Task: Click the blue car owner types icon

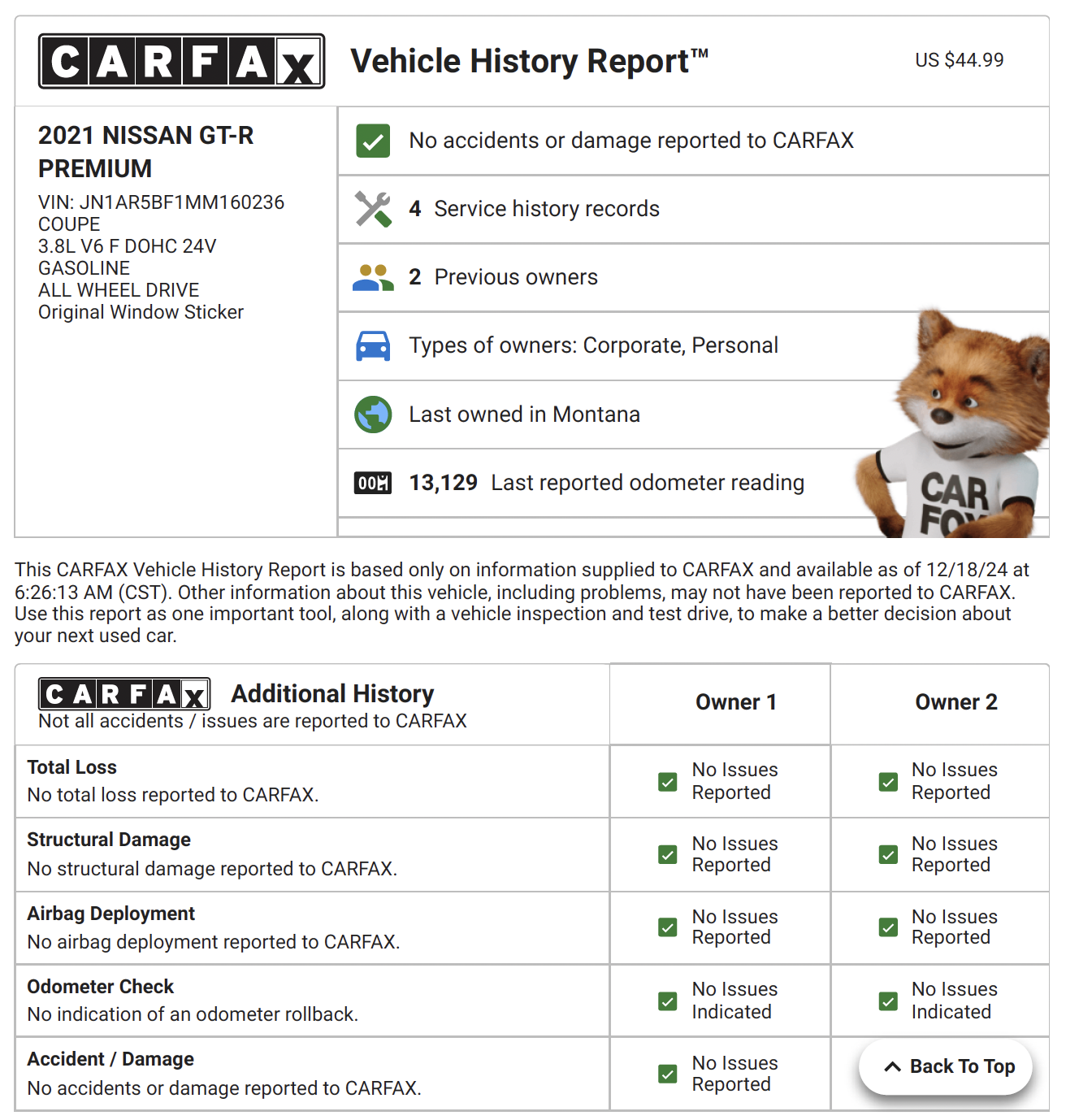Action: [x=373, y=346]
